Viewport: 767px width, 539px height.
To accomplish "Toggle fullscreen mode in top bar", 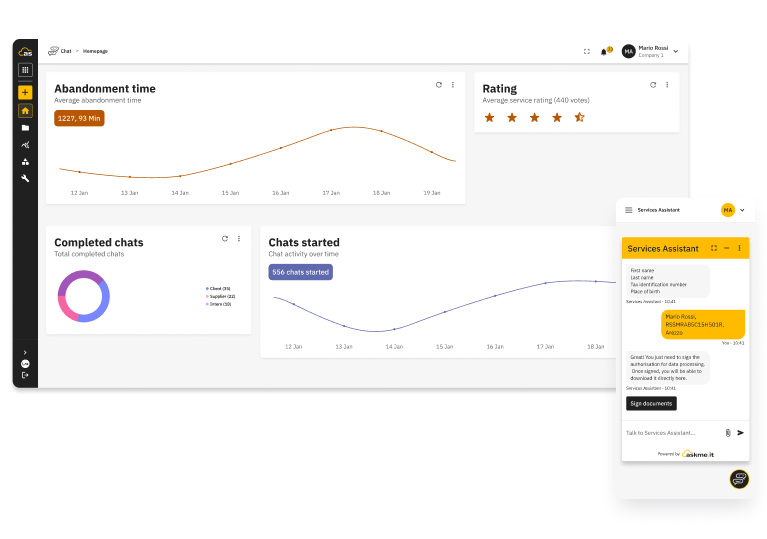I will 587,51.
